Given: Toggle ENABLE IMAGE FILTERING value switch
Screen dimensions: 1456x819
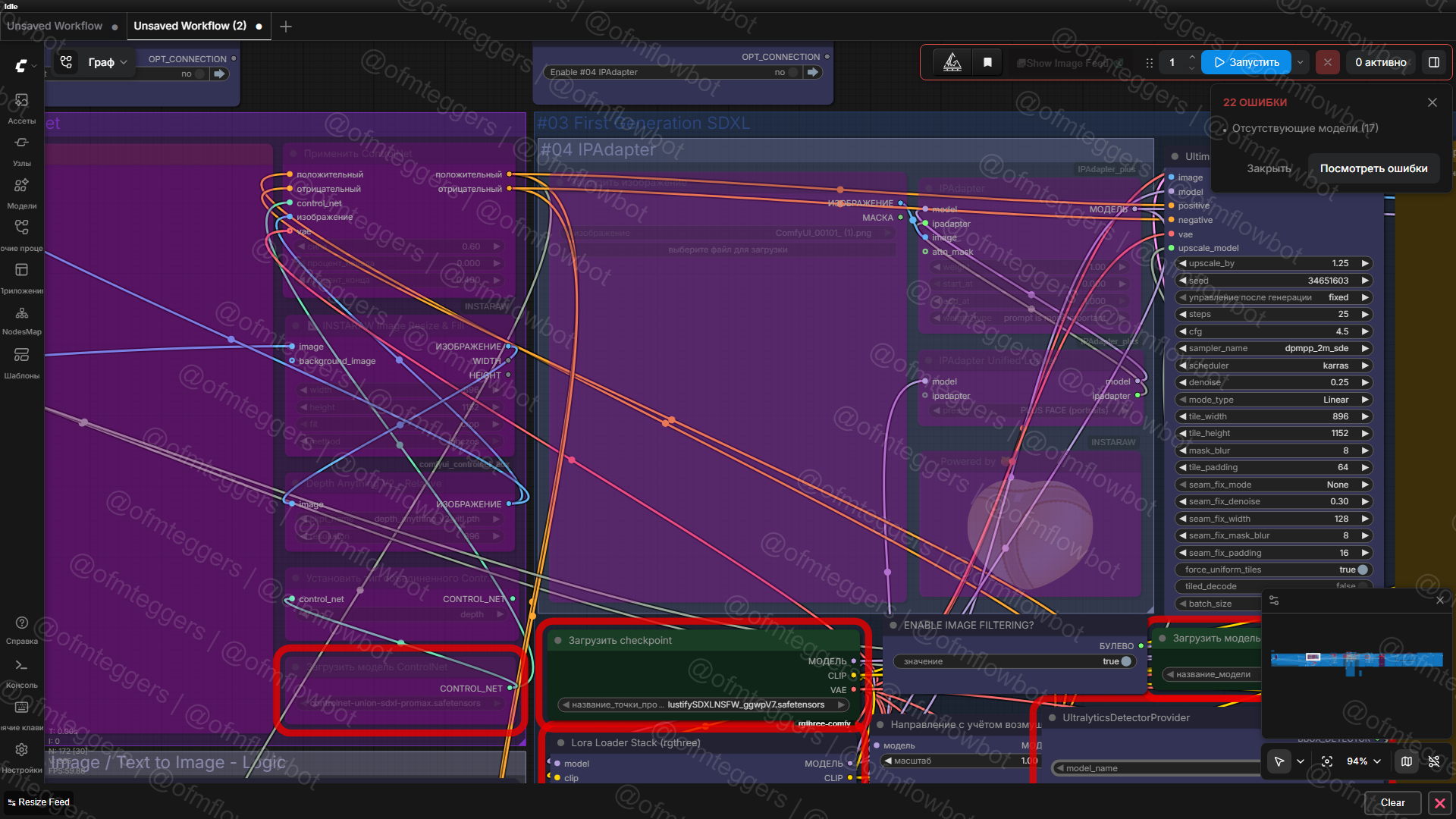Looking at the screenshot, I should (x=1125, y=661).
